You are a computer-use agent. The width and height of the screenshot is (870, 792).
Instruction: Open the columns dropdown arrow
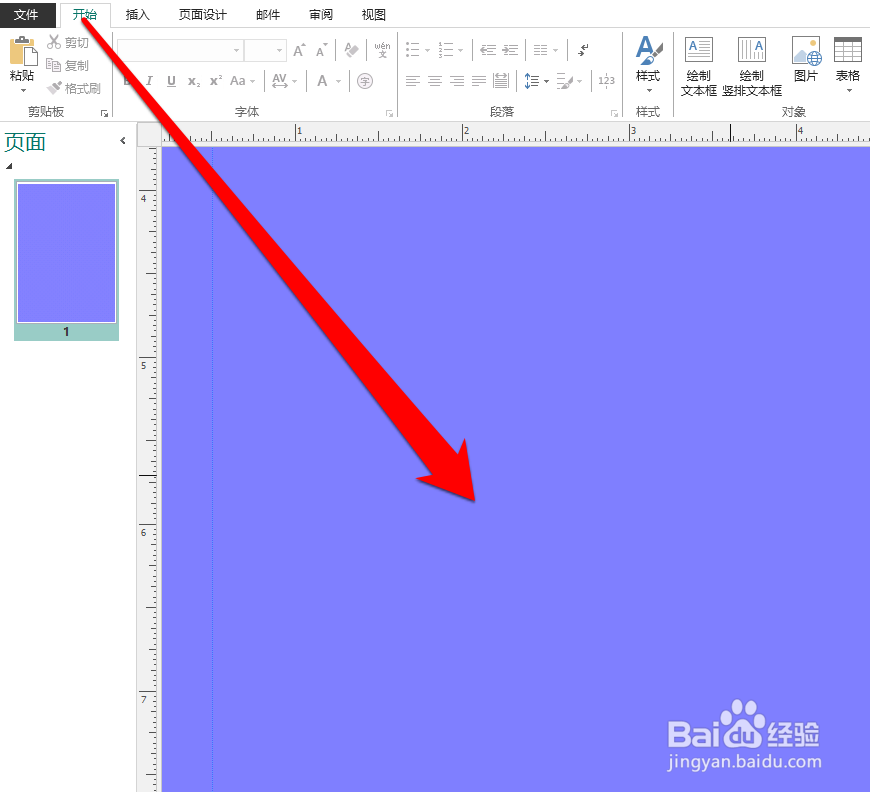(555, 51)
